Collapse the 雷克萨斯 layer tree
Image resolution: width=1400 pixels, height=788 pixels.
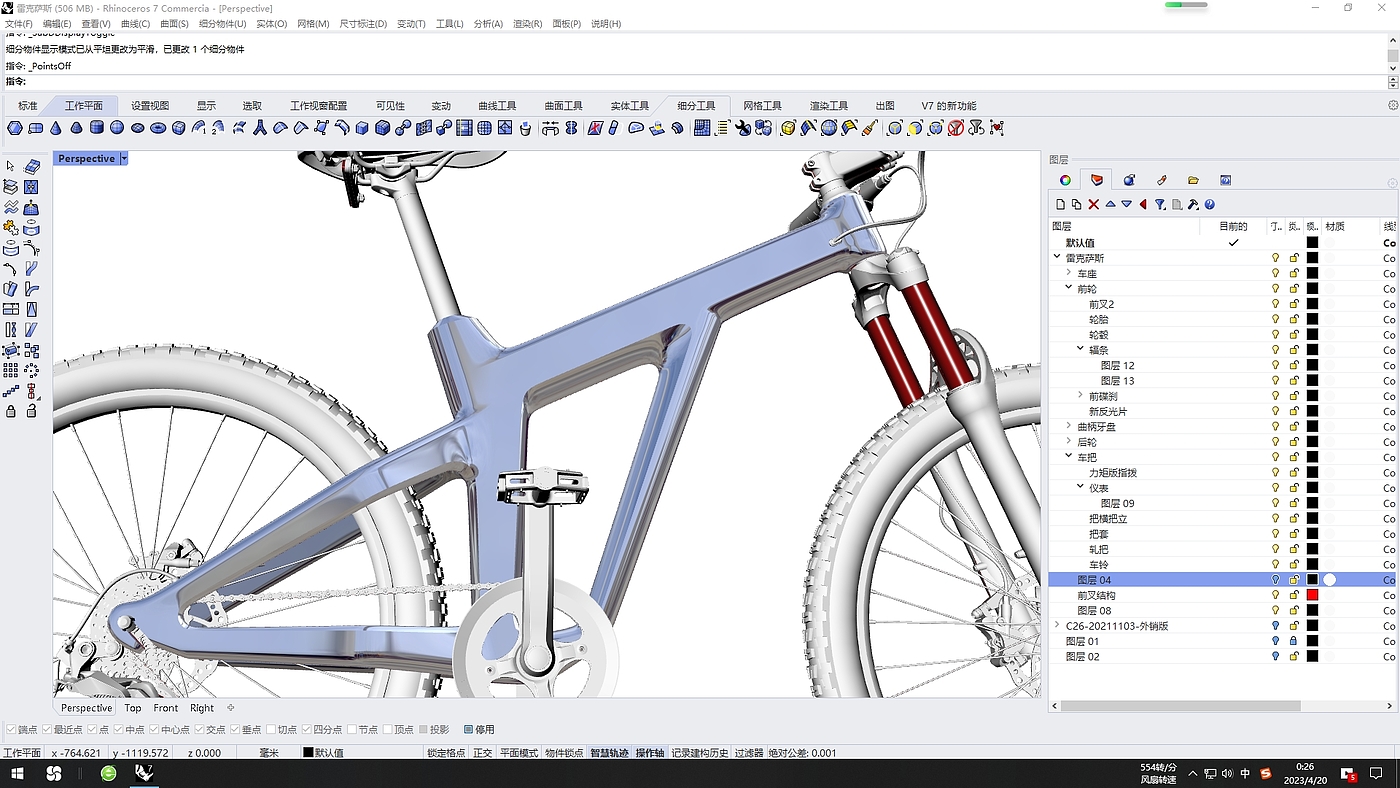pos(1057,258)
